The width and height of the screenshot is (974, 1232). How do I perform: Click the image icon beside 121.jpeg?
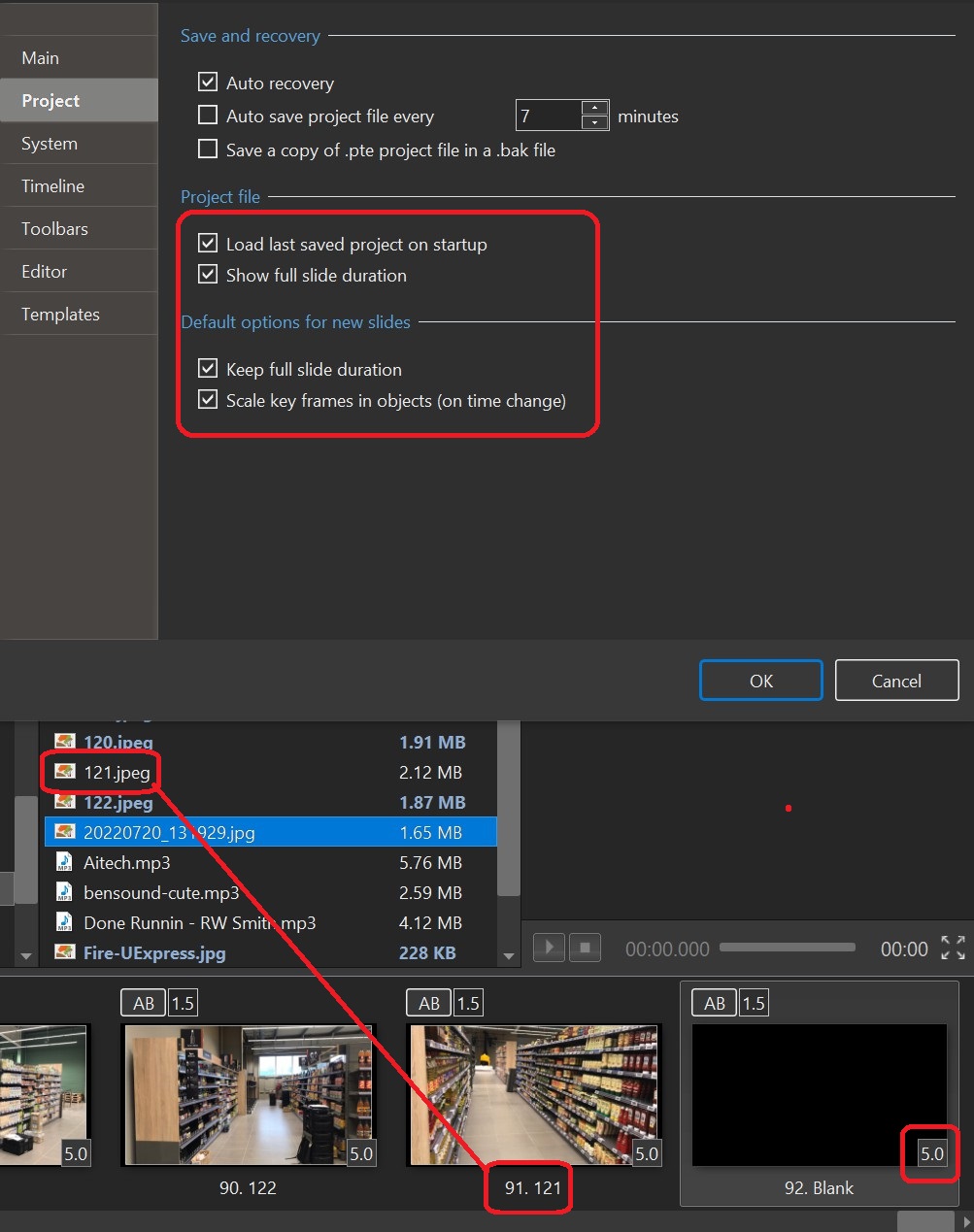(64, 772)
